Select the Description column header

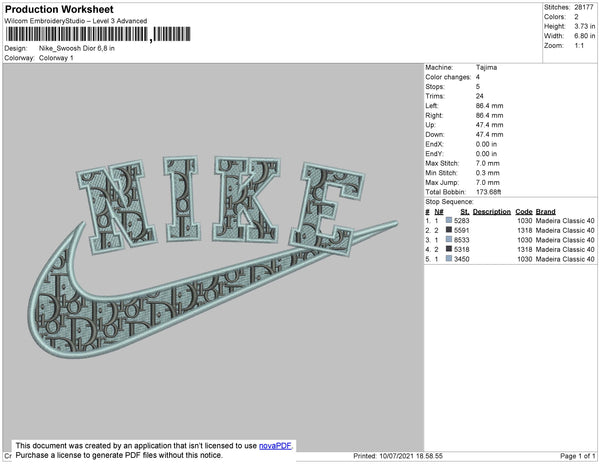[x=492, y=212]
